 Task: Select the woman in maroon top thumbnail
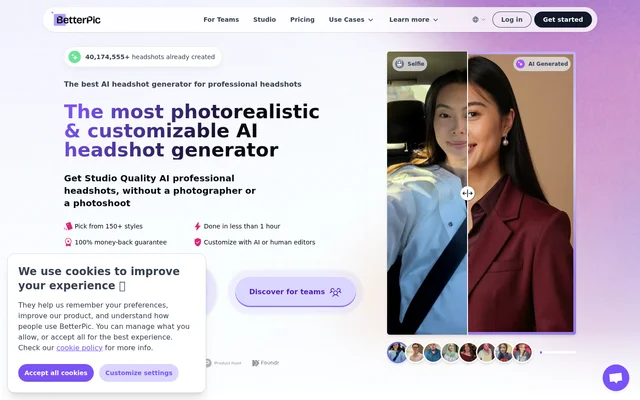click(x=468, y=353)
